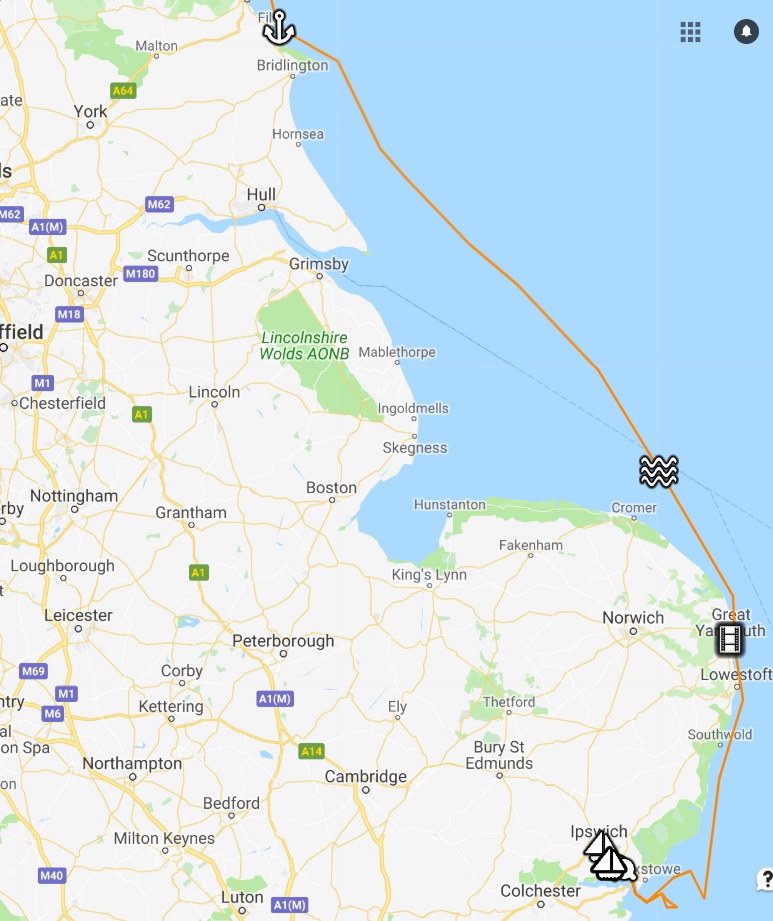Click the Nottingham city label
The image size is (773, 921).
pos(74,496)
